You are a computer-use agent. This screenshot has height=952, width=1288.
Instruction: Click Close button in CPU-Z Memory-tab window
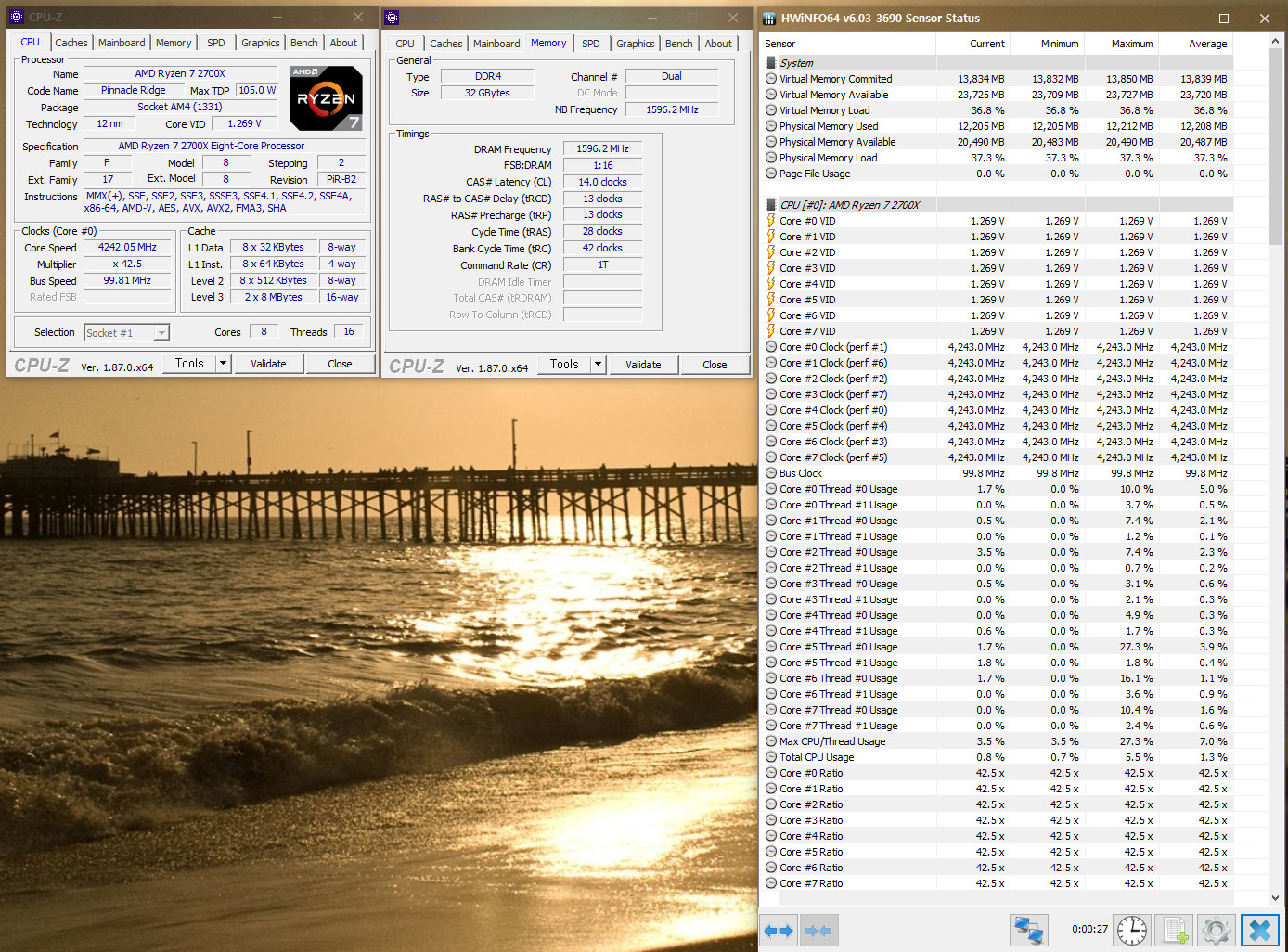pos(715,364)
